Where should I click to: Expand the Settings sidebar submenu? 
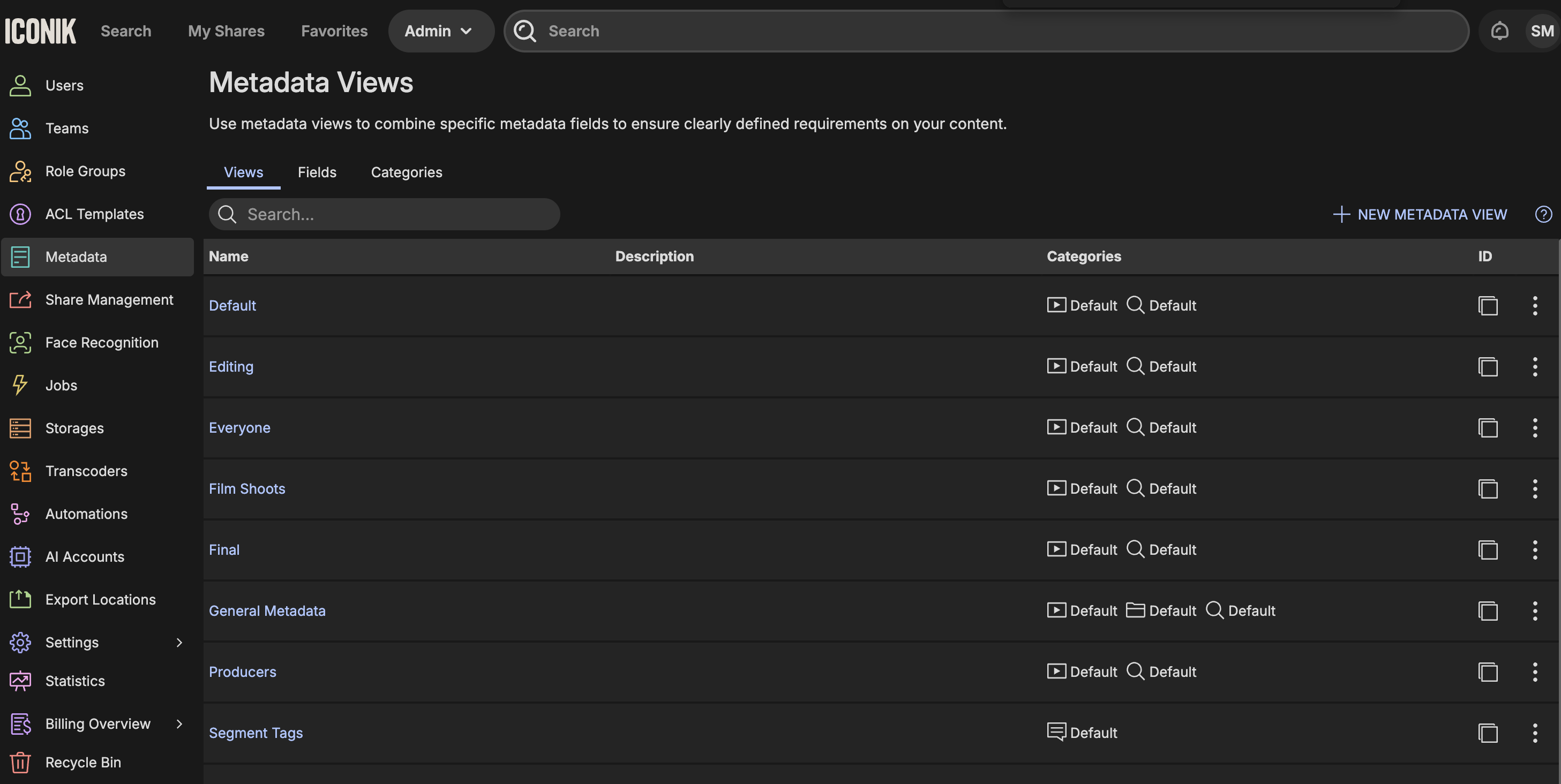click(x=179, y=642)
